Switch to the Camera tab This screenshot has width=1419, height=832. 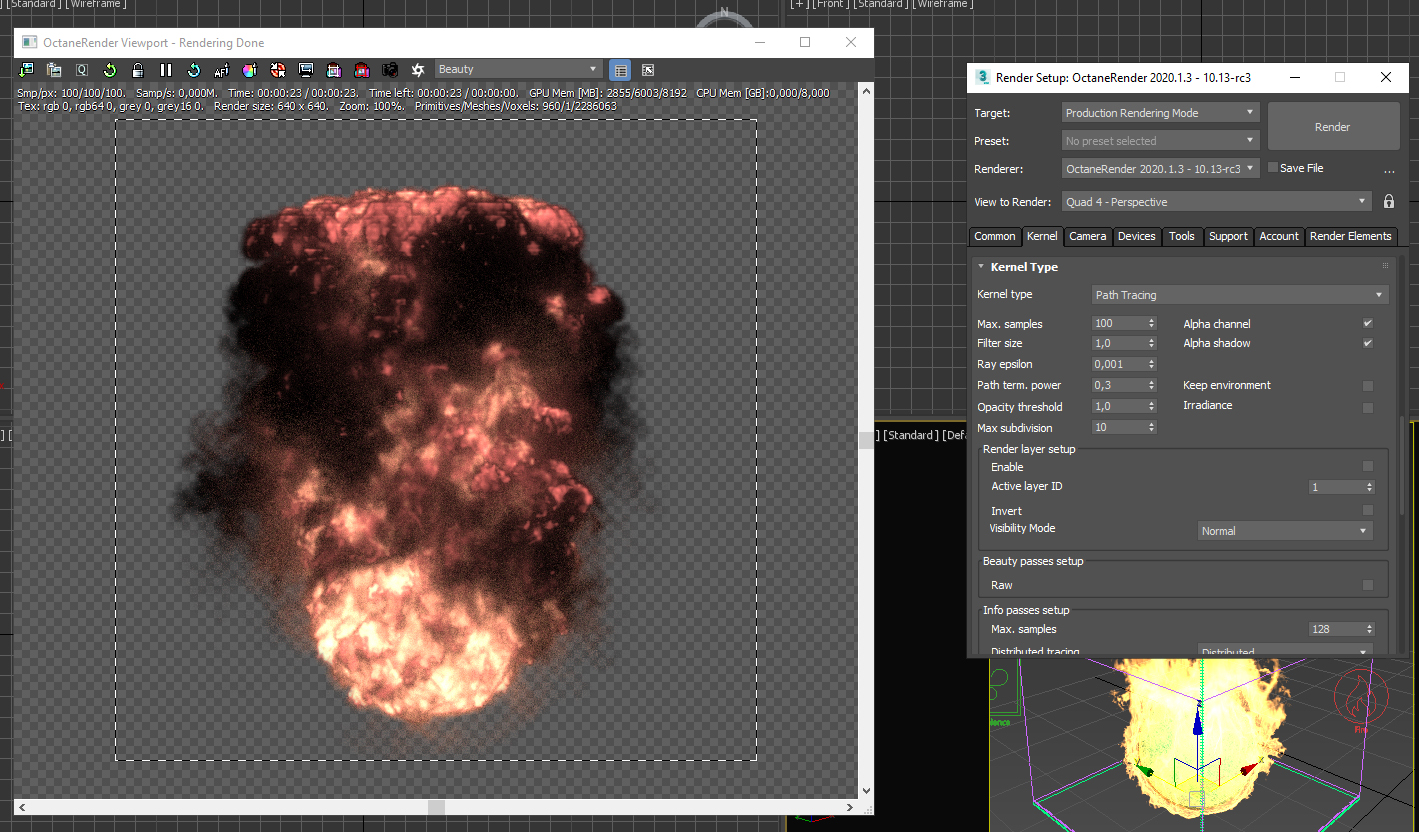[x=1087, y=237]
